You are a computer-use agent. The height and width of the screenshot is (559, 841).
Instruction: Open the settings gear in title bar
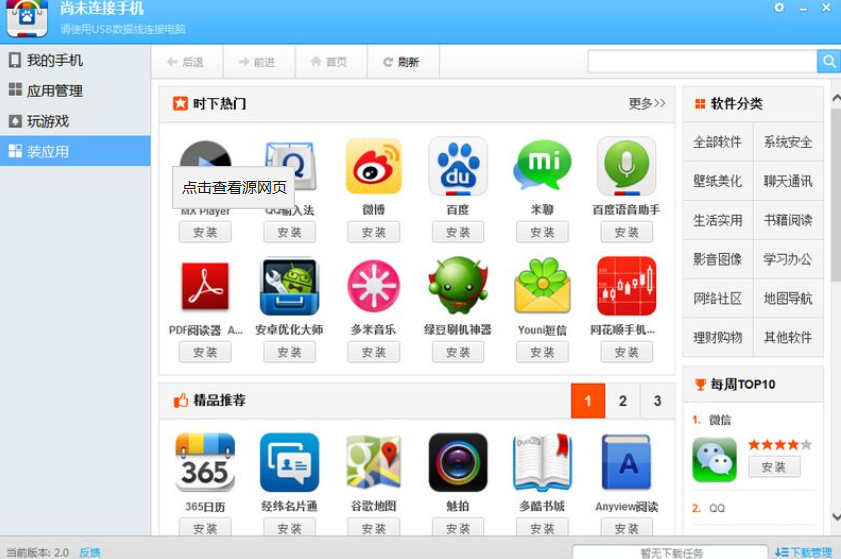[x=779, y=8]
